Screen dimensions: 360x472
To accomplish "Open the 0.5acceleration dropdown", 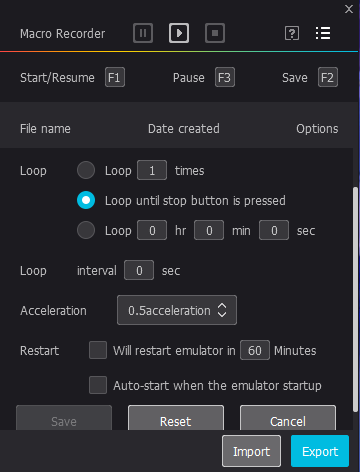I will tap(177, 310).
